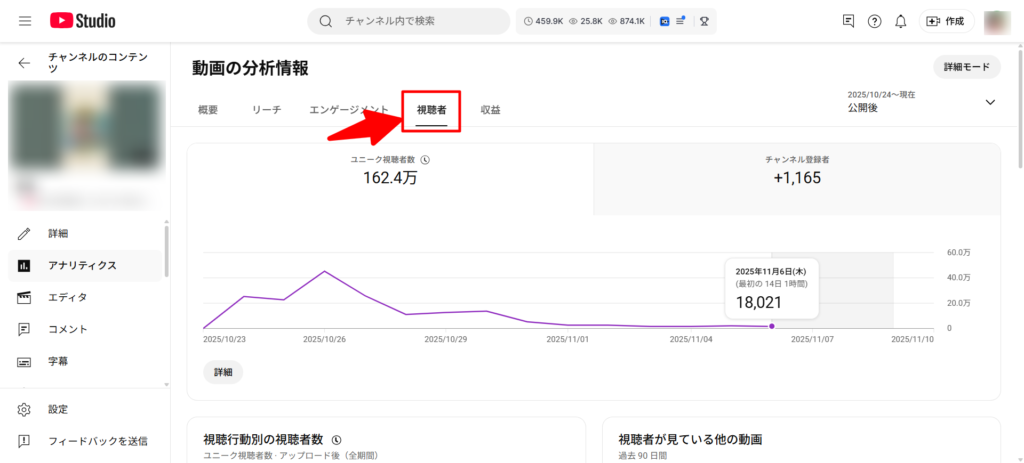Switch to the リーチ tab

tap(266, 109)
